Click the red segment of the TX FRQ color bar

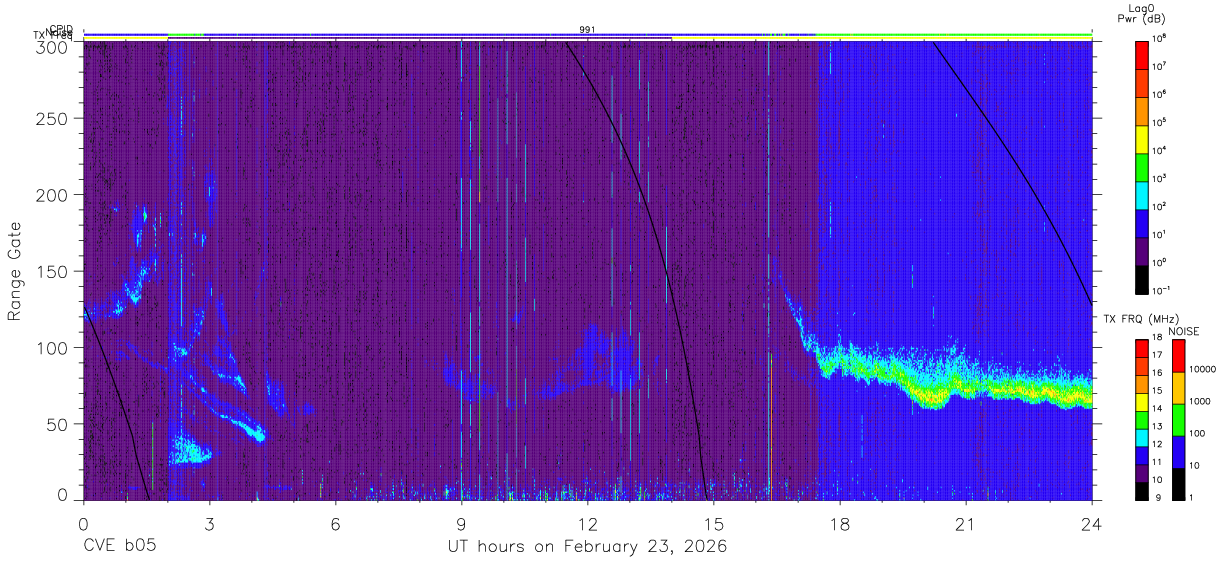point(1143,349)
